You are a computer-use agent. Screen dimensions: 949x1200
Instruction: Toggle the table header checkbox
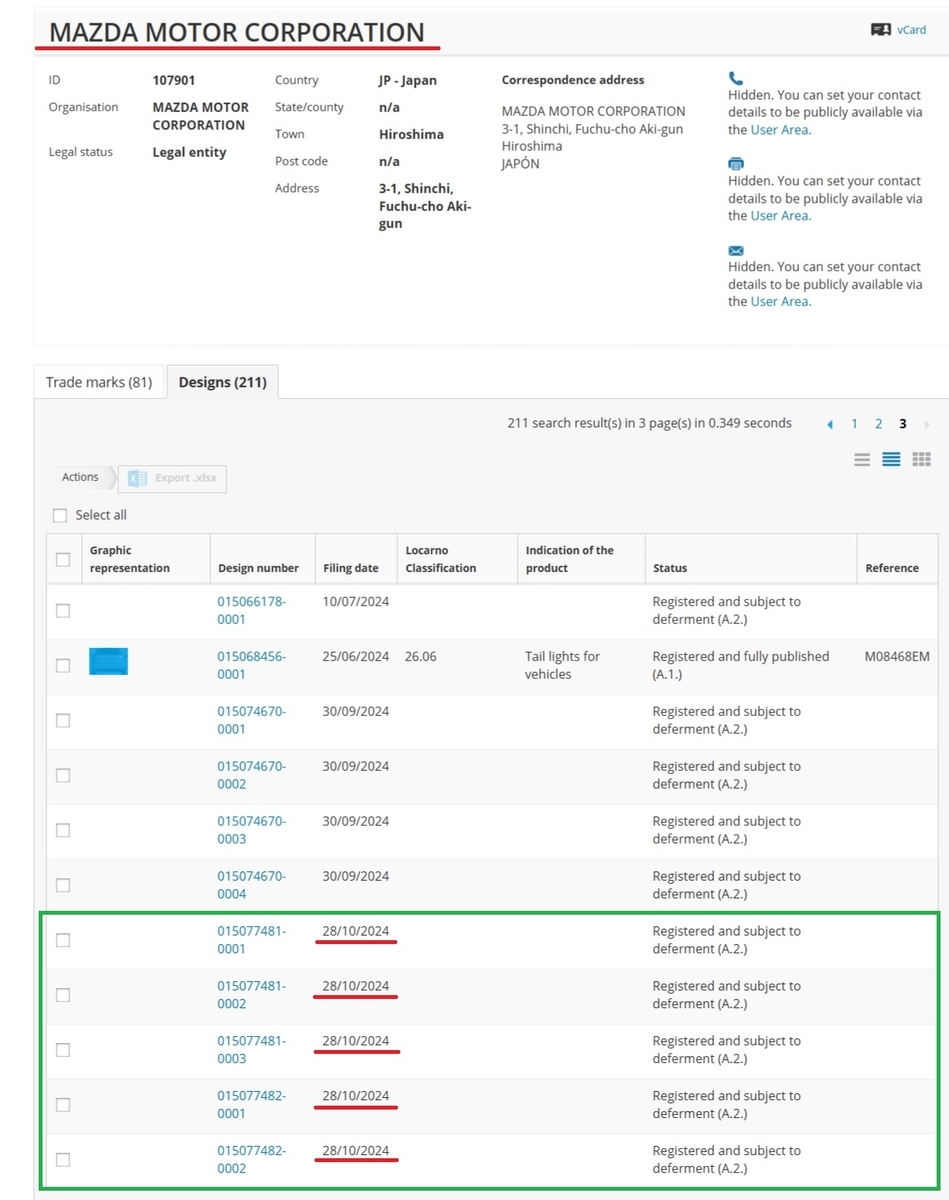point(63,559)
